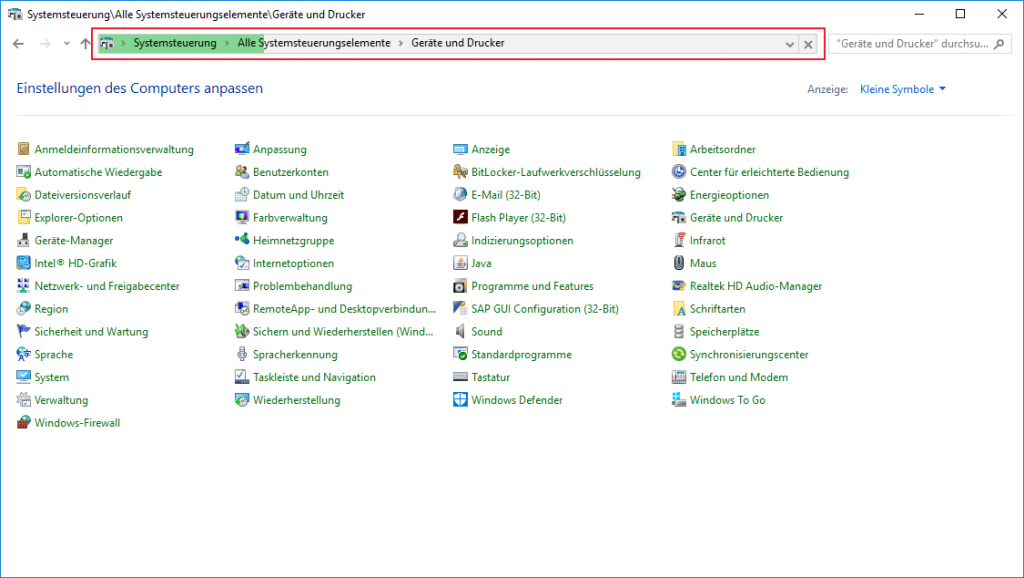This screenshot has height=578, width=1024.
Task: Open the Kleine Symbole view dropdown
Action: (903, 89)
